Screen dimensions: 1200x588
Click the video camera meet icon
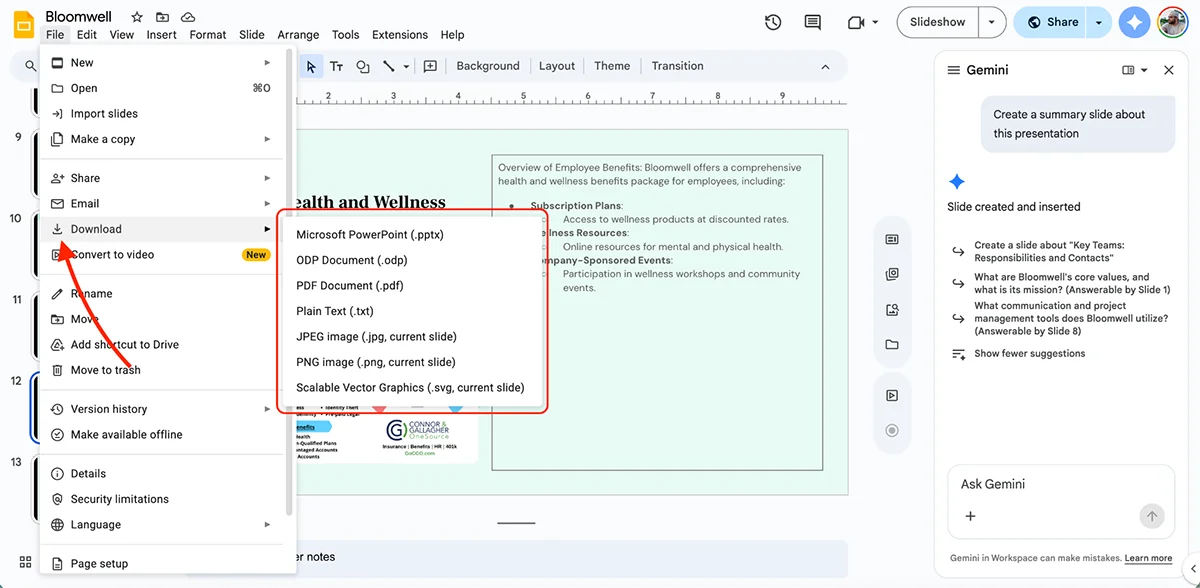(x=855, y=22)
